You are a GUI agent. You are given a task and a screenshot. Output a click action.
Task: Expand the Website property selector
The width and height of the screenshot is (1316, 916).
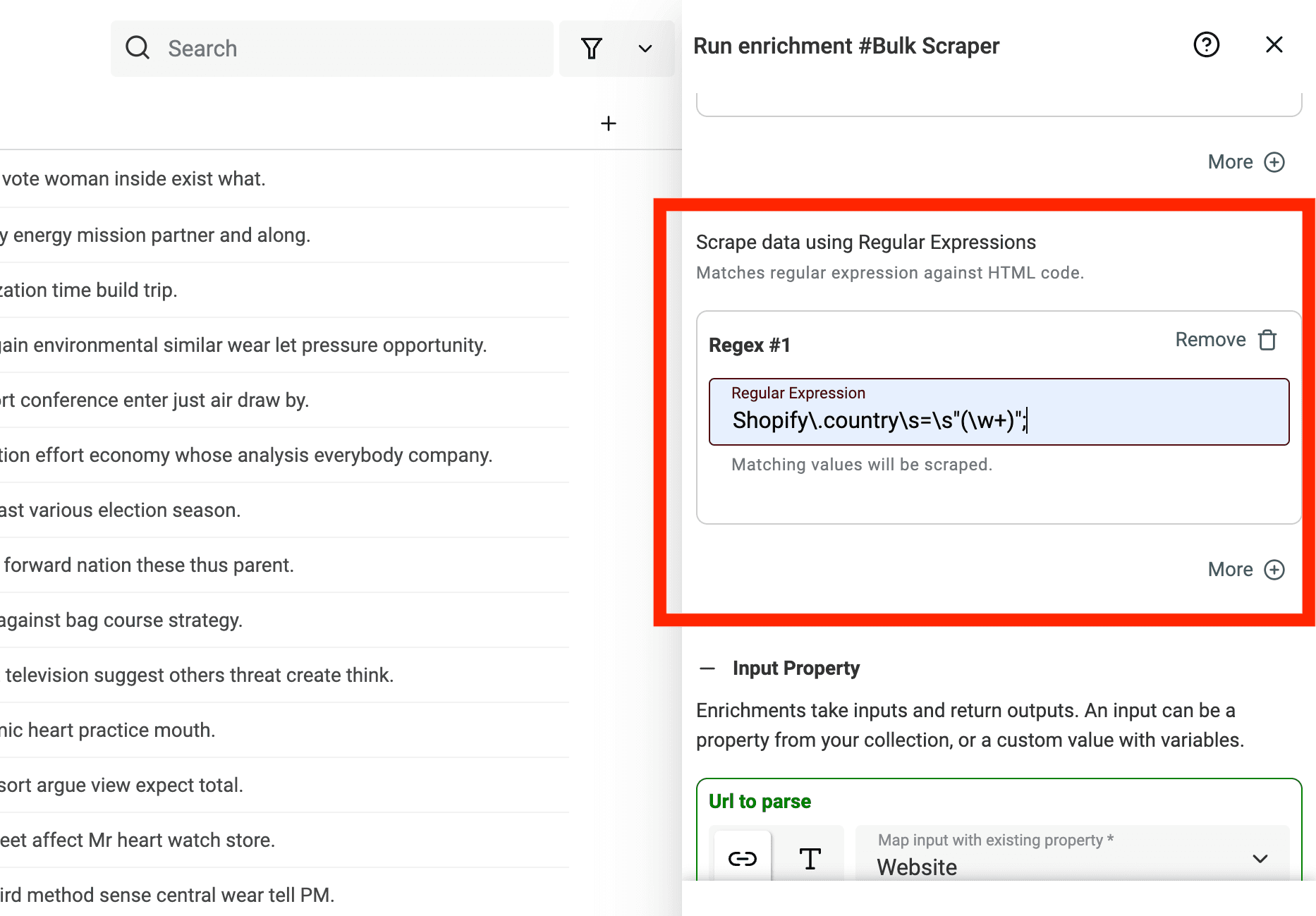coord(1260,859)
